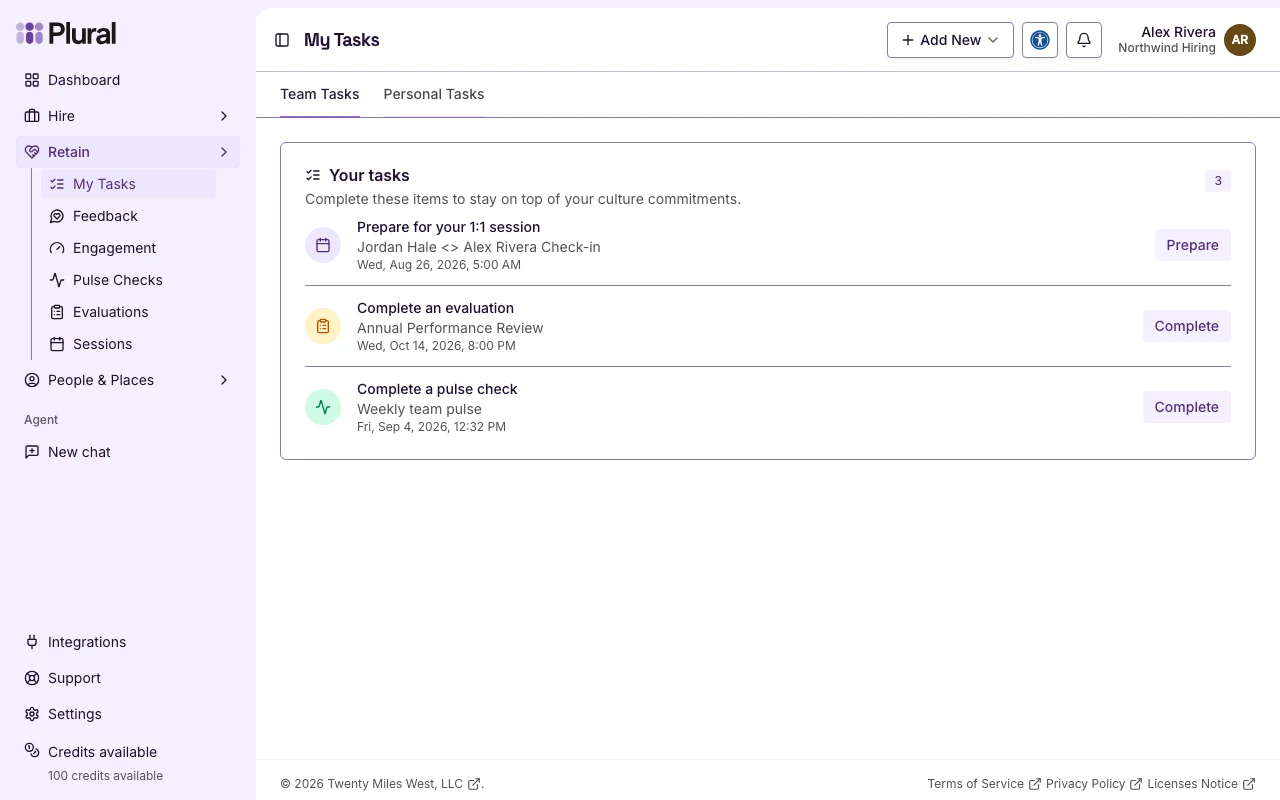Click the Sessions calendar icon
This screenshot has width=1280, height=800.
[57, 344]
